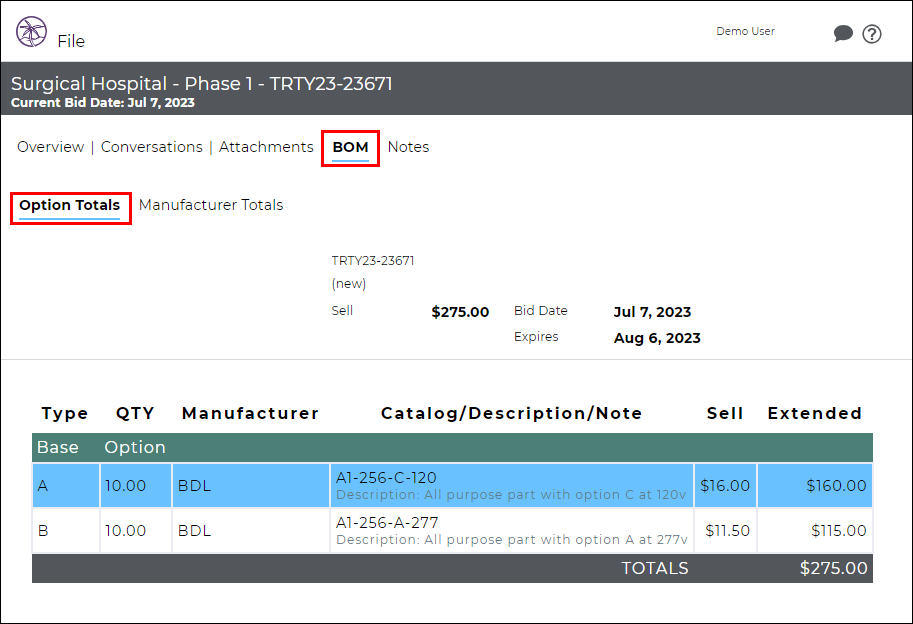
Task: Select the A1-256-C-120 catalog row
Action: [452, 485]
